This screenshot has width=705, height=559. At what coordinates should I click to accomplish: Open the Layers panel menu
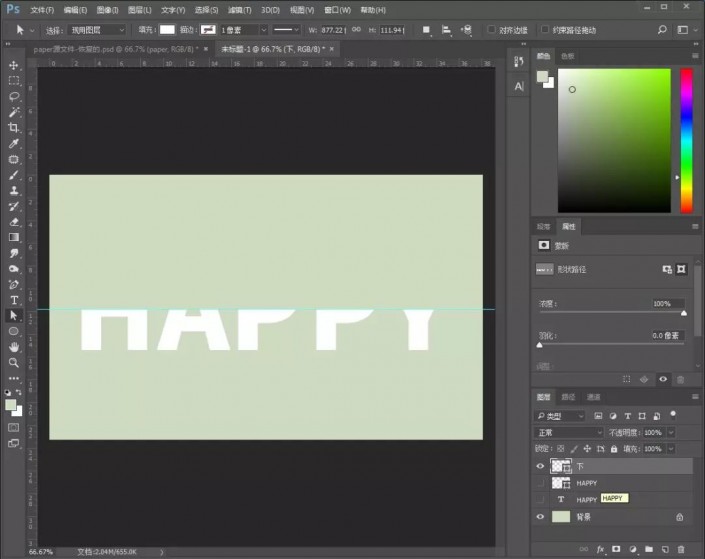click(695, 397)
